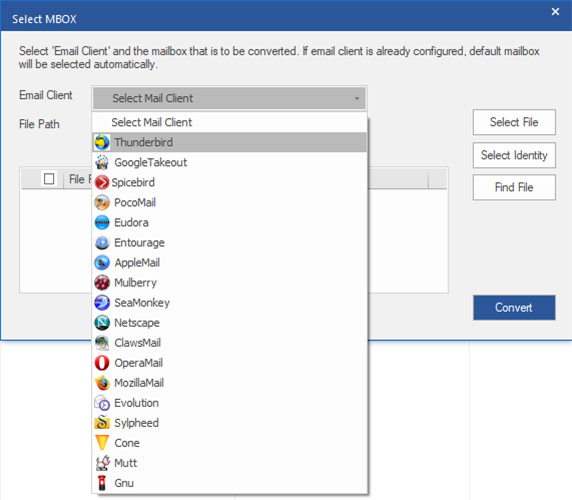
Task: Click the red OperaMail O icon
Action: coord(102,363)
